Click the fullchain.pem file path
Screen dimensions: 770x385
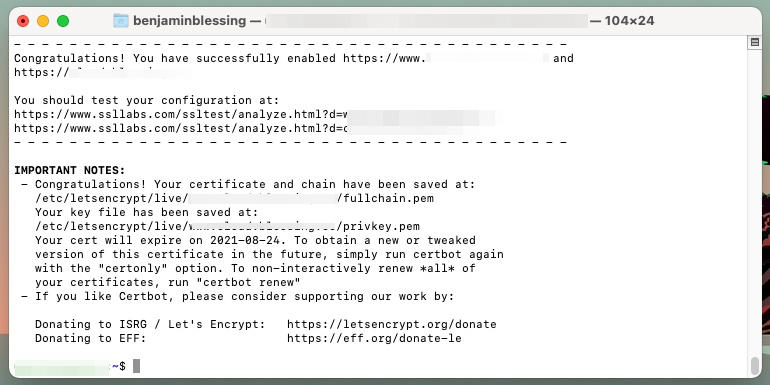234,198
